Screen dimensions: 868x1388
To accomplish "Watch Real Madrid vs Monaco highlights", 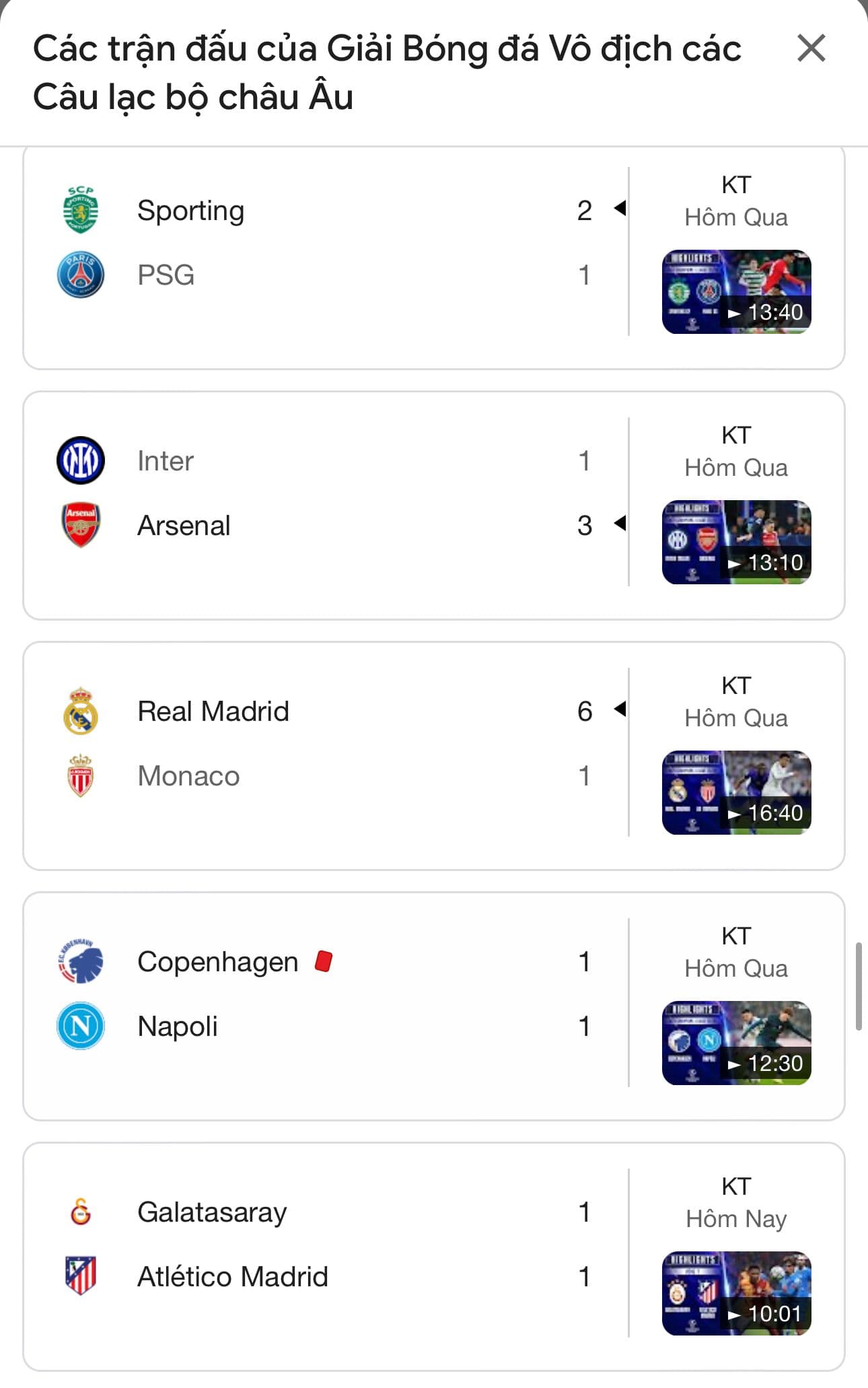I will 736,793.
